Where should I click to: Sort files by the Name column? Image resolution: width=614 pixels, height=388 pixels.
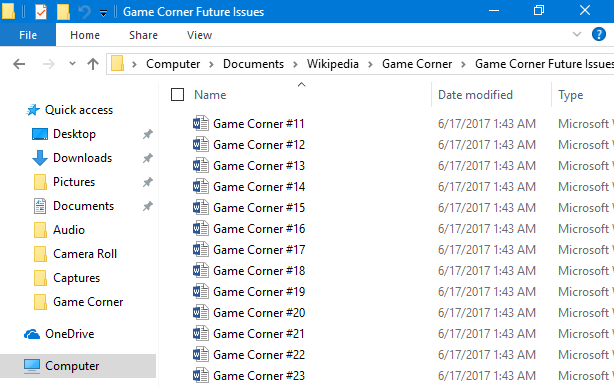click(x=210, y=95)
